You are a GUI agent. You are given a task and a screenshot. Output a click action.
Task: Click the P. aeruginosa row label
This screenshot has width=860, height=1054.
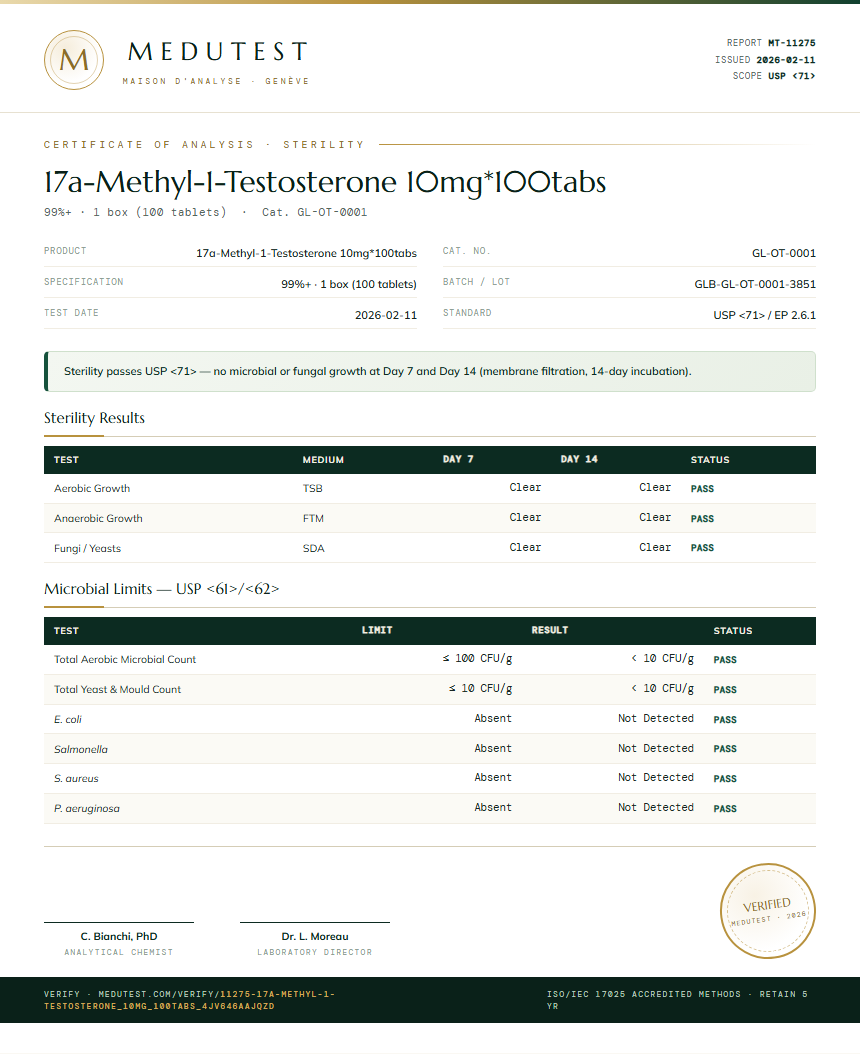point(87,809)
